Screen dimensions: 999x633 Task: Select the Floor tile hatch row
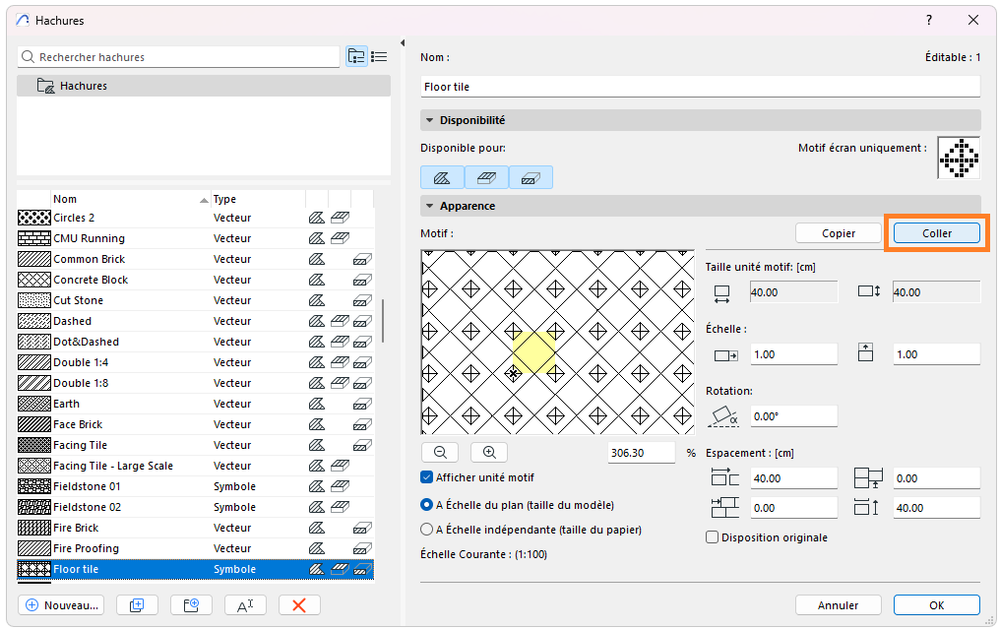(196, 569)
